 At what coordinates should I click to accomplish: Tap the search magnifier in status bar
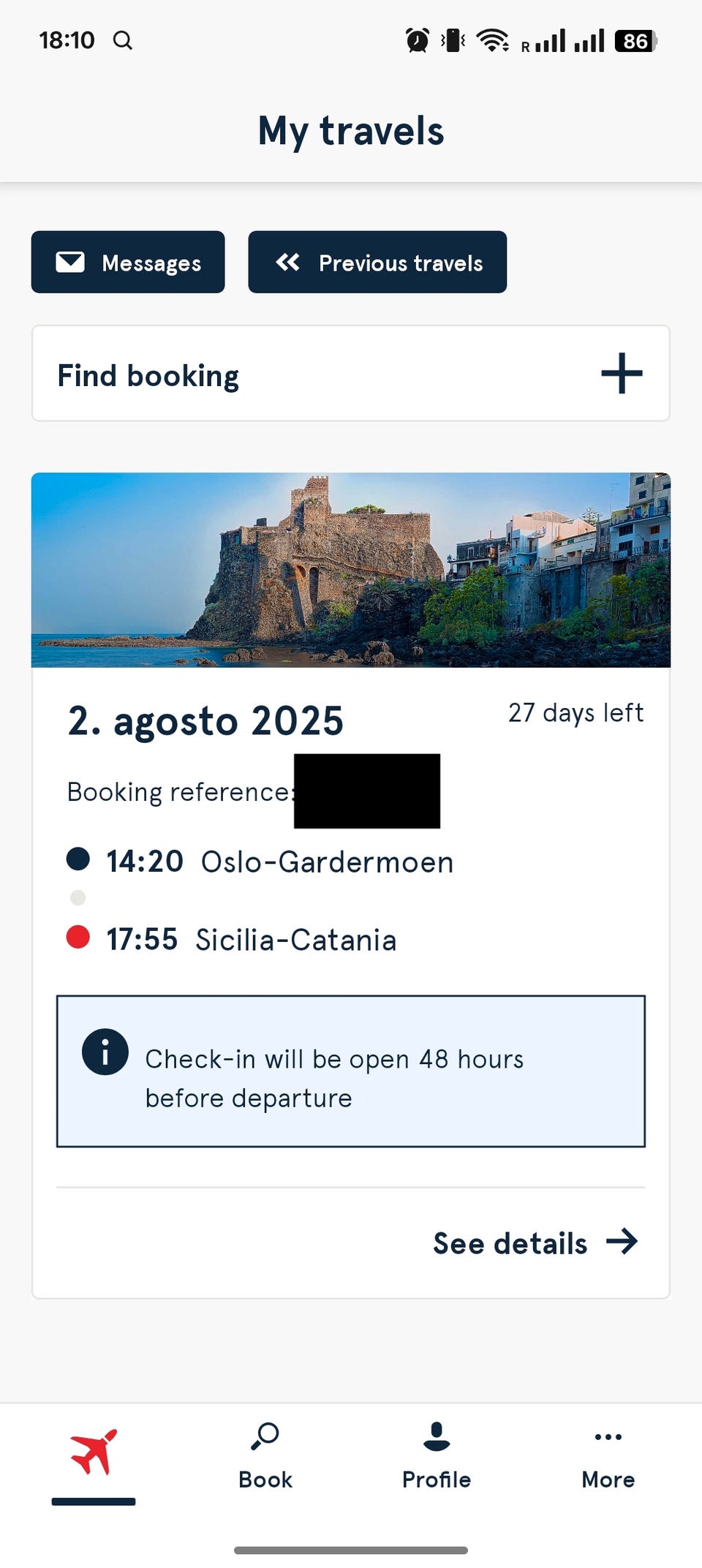(123, 40)
